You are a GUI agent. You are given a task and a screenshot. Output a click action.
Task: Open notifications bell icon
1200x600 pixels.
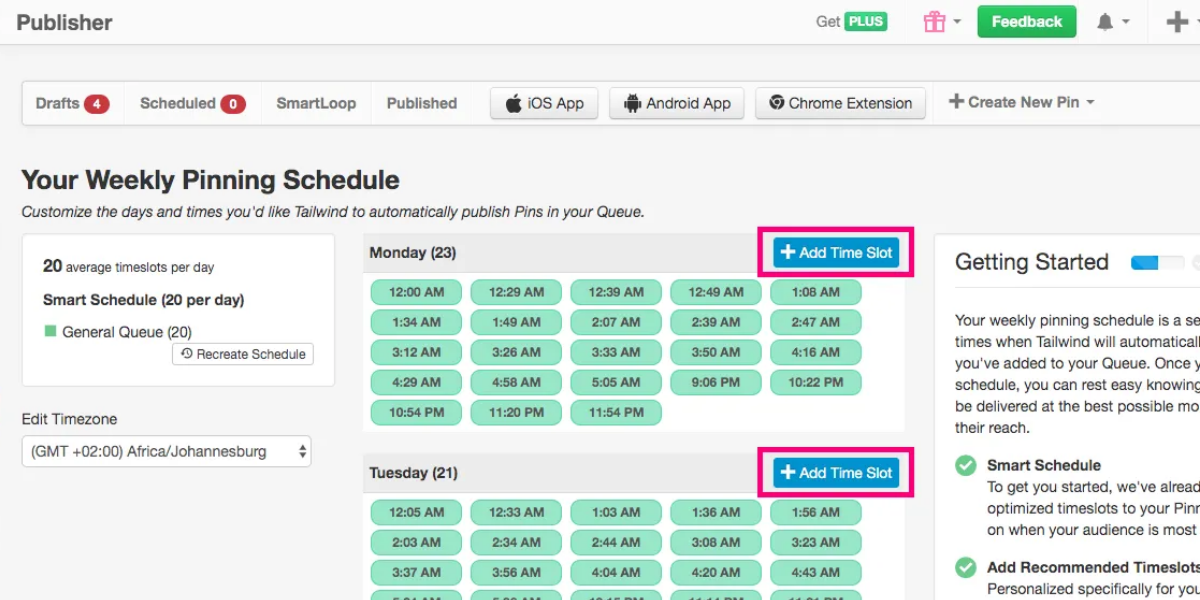(x=1105, y=22)
